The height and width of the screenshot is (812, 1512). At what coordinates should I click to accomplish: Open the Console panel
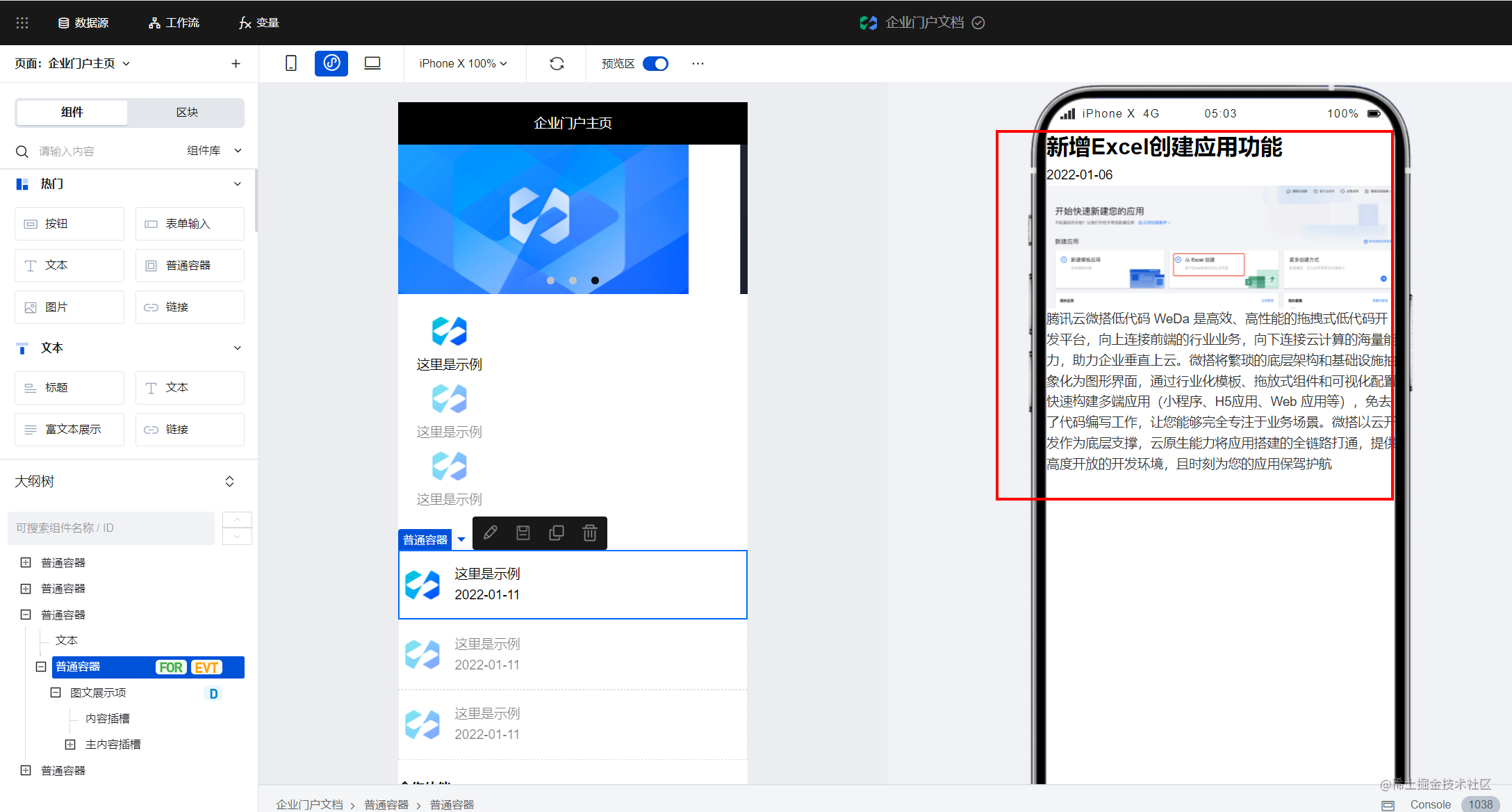[1430, 804]
